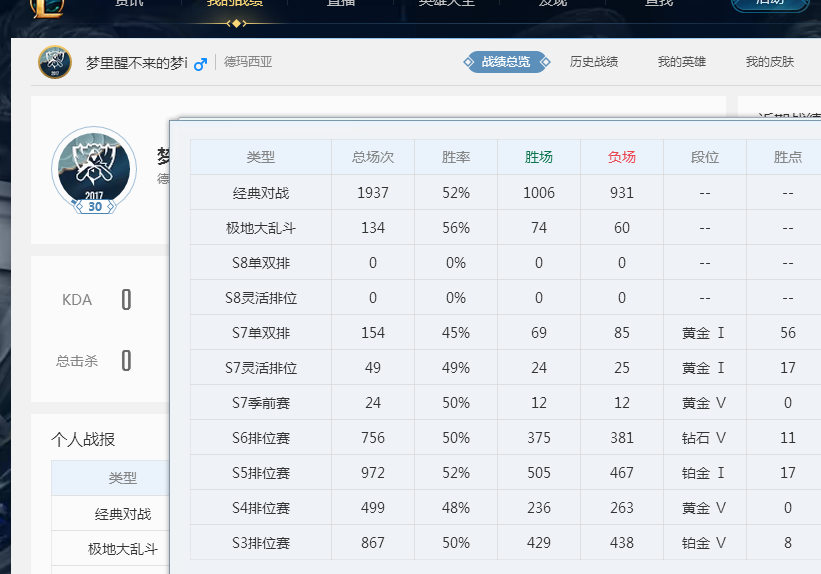Click the small summoner avatar beside the name

[55, 62]
